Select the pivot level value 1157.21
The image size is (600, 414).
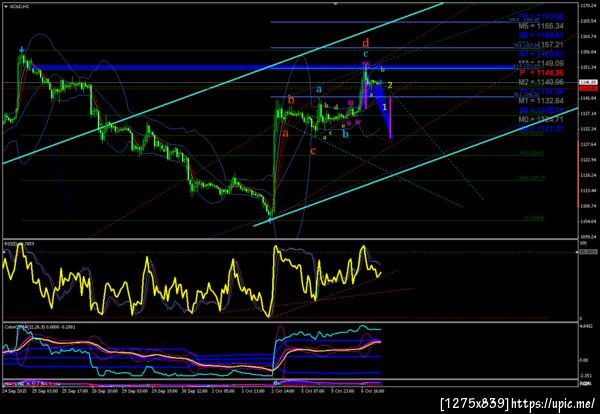tap(549, 45)
